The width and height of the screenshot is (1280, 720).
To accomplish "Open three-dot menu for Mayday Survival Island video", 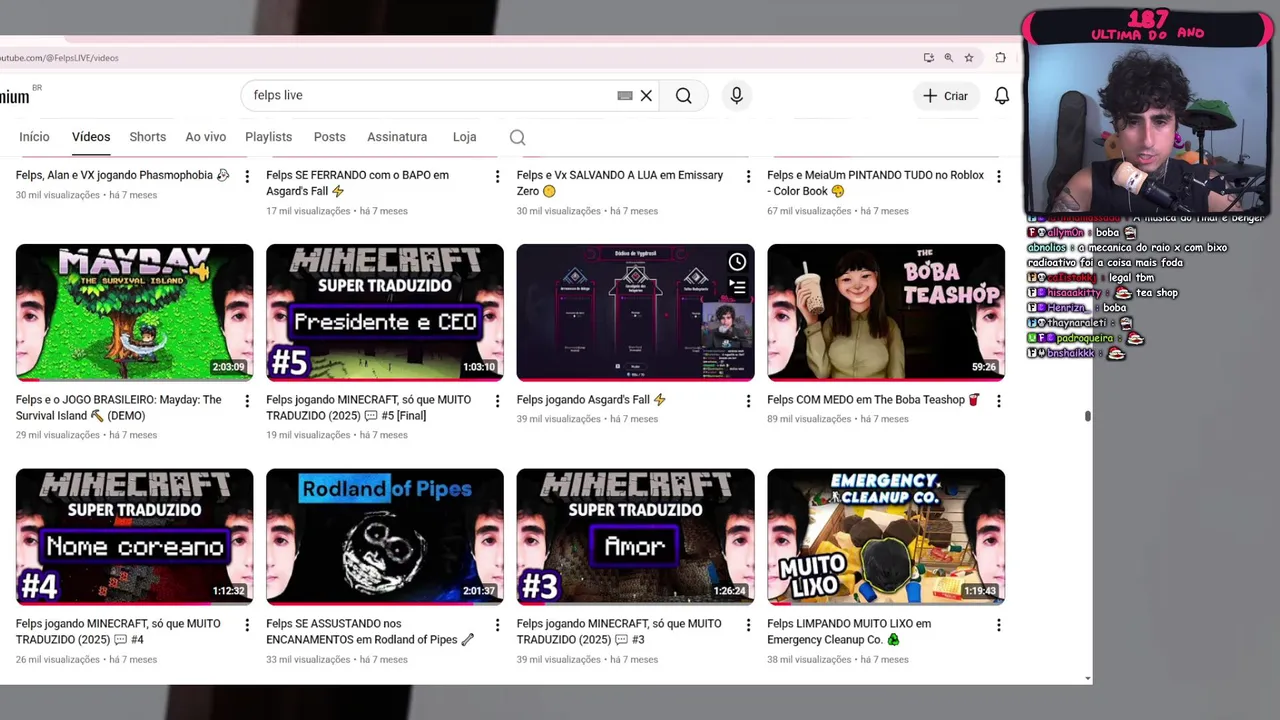I will (x=247, y=401).
